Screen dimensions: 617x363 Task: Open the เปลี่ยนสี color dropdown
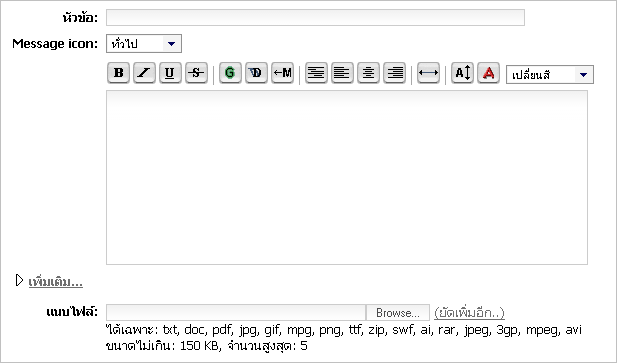[550, 75]
